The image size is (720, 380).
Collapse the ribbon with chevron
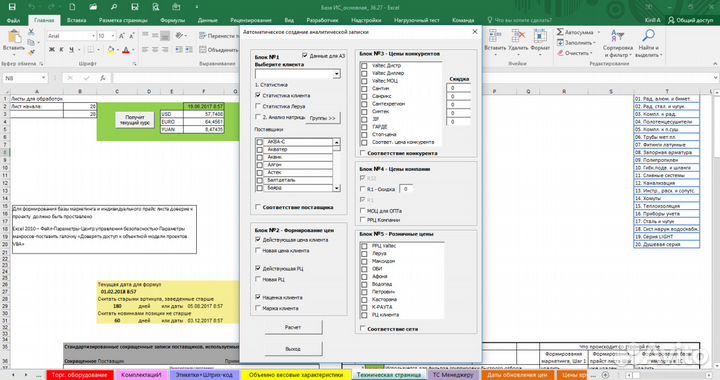click(714, 64)
